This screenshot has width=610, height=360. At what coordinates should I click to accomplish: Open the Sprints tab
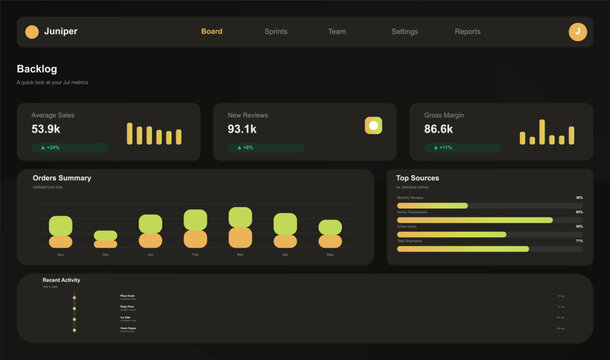[276, 32]
